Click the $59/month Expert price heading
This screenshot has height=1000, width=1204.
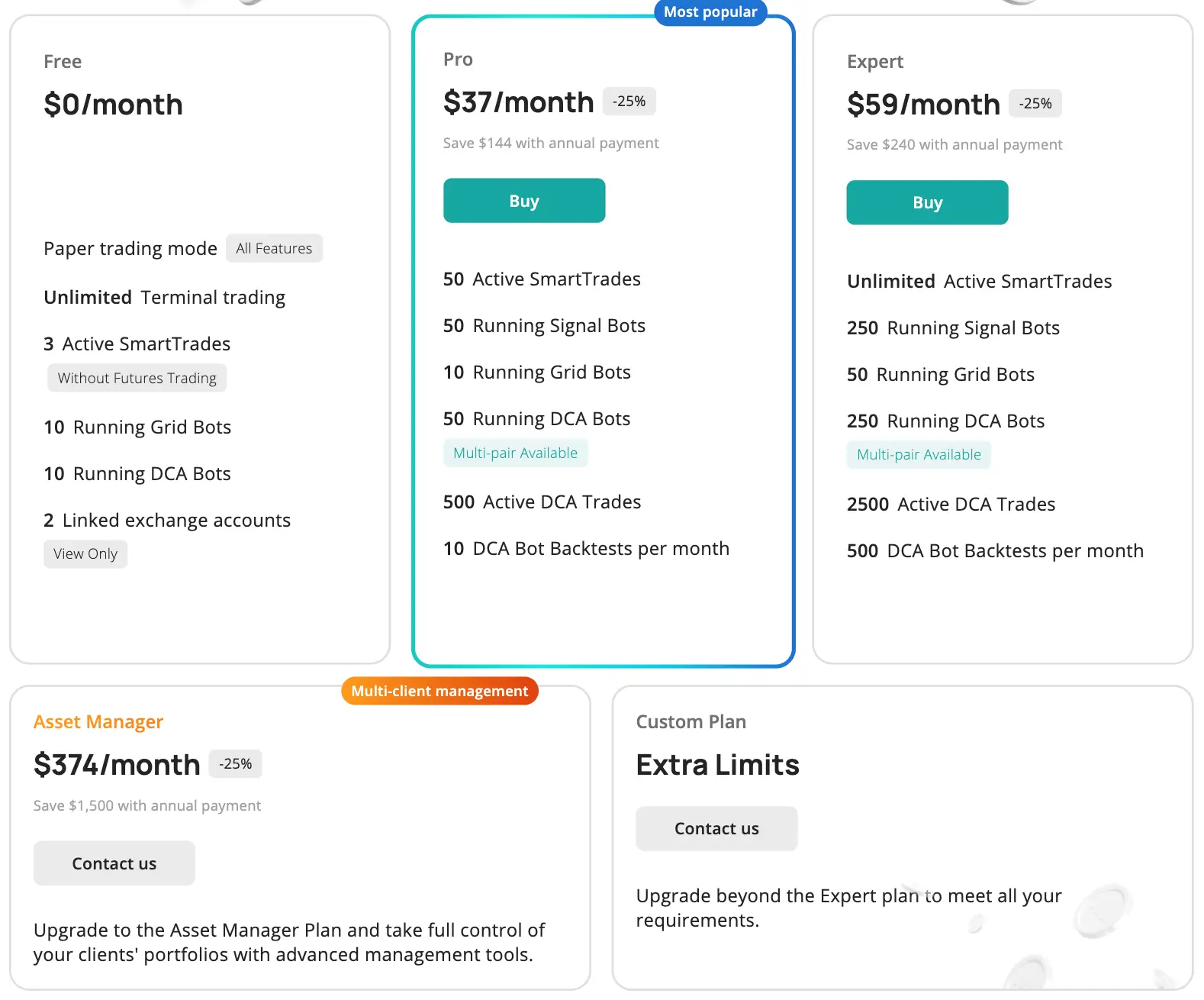tap(922, 105)
